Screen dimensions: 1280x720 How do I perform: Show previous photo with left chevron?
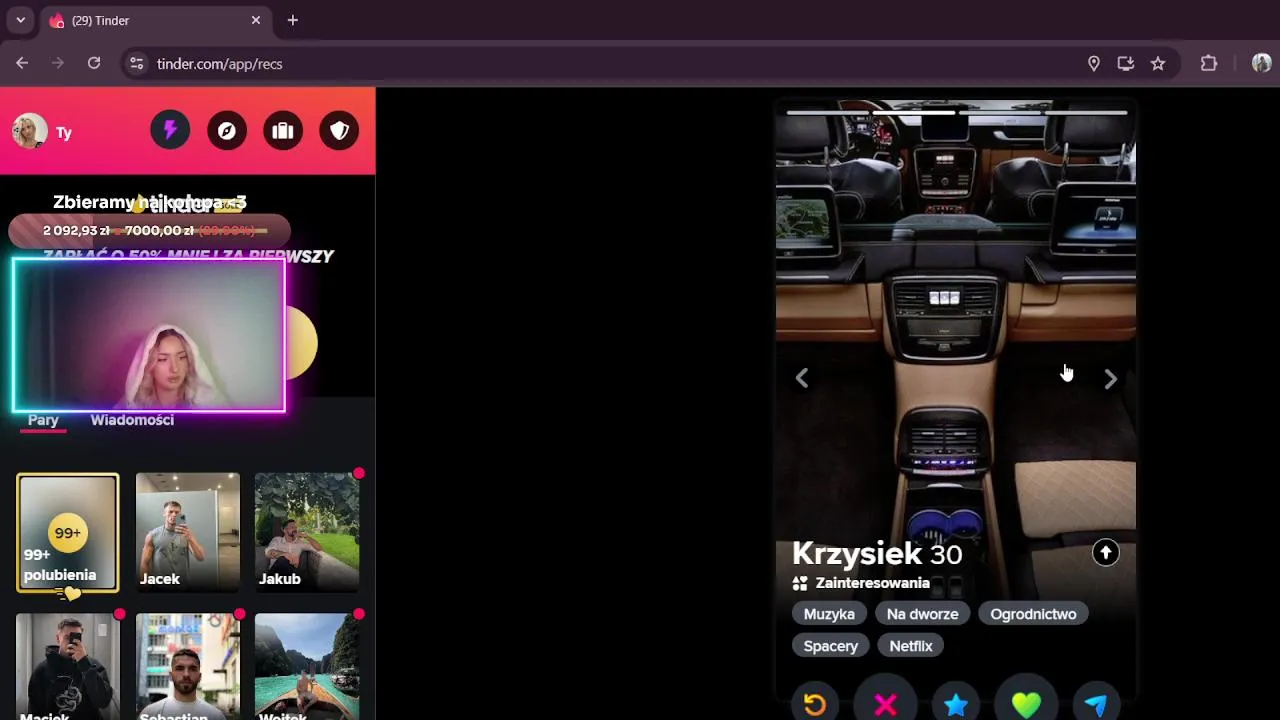pos(802,378)
